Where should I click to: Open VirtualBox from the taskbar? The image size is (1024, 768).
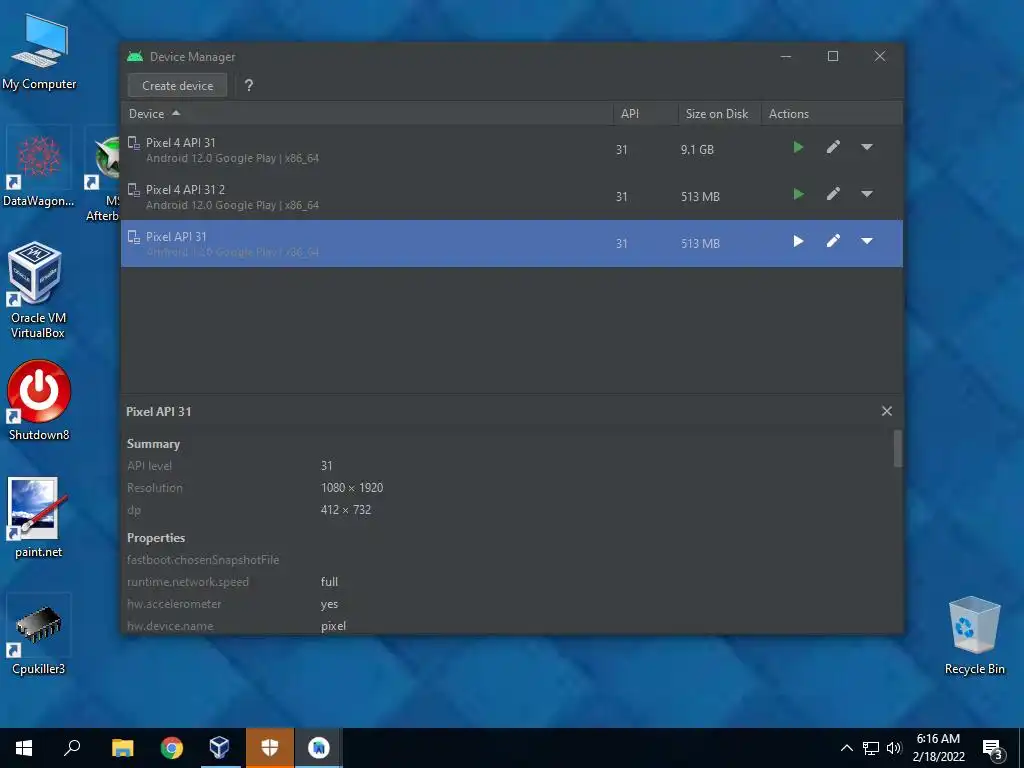tap(220, 748)
